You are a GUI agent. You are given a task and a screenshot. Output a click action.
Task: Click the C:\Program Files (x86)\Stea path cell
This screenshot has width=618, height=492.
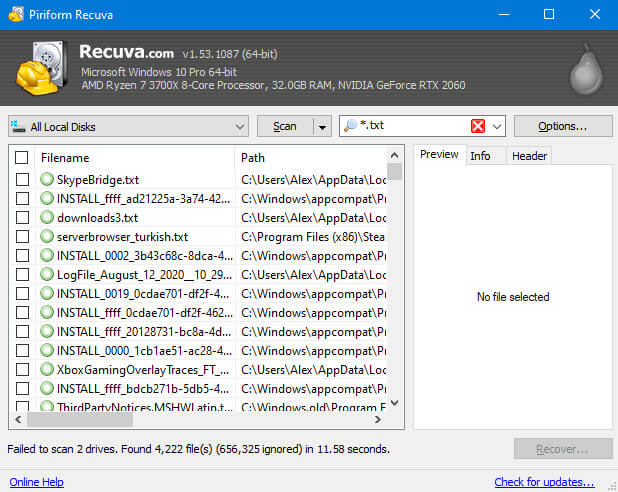pos(313,237)
